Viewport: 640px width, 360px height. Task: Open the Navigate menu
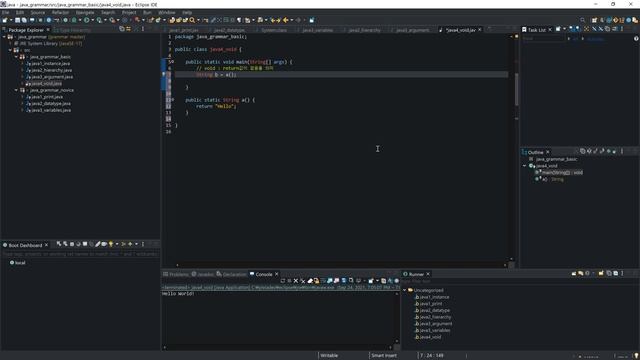click(x=85, y=13)
